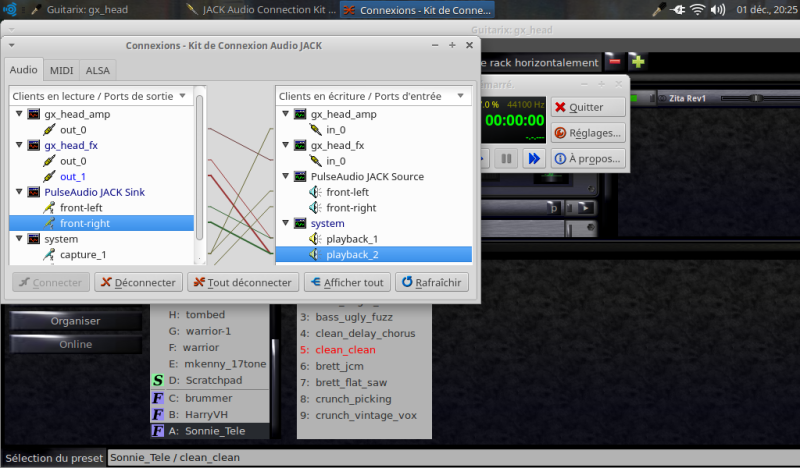Click the system input client icon
800x468 pixels.
coord(300,223)
